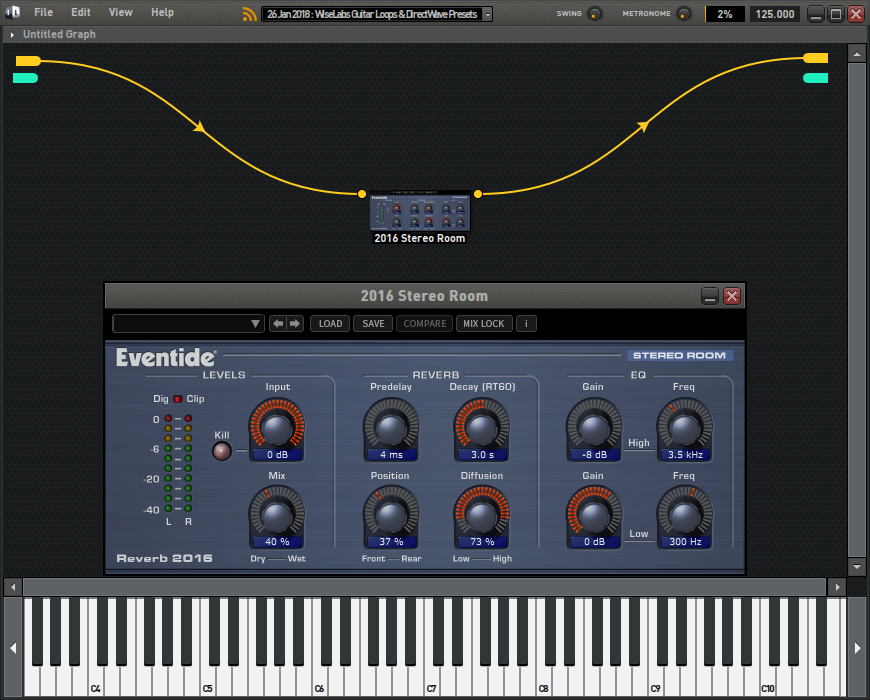870x700 pixels.
Task: Go to next preset arrow
Action: click(295, 323)
